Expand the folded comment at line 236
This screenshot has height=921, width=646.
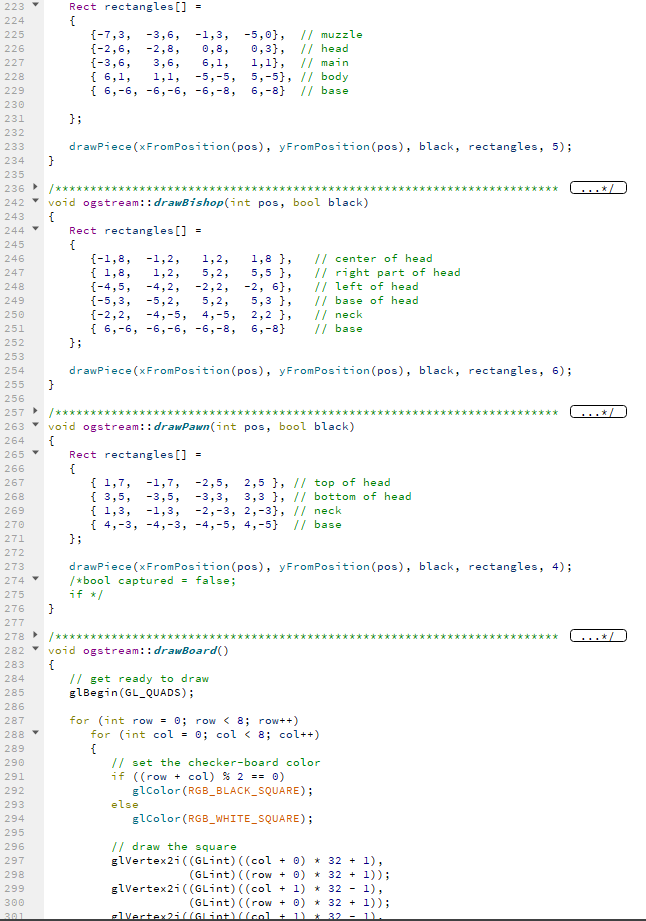tap(35, 187)
